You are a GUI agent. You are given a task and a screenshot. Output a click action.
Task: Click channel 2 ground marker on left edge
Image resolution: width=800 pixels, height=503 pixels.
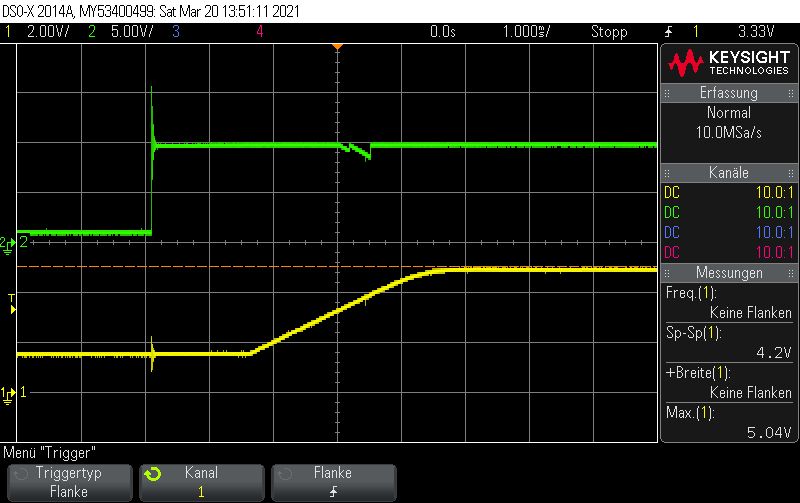9,244
